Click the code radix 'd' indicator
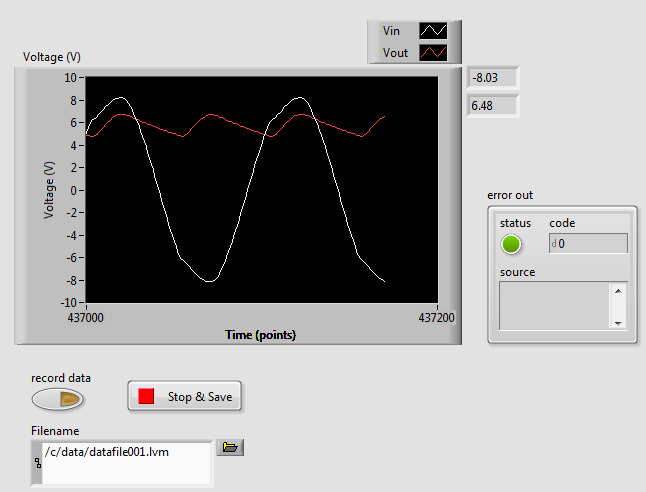Viewport: 646px width, 492px height. tap(555, 244)
